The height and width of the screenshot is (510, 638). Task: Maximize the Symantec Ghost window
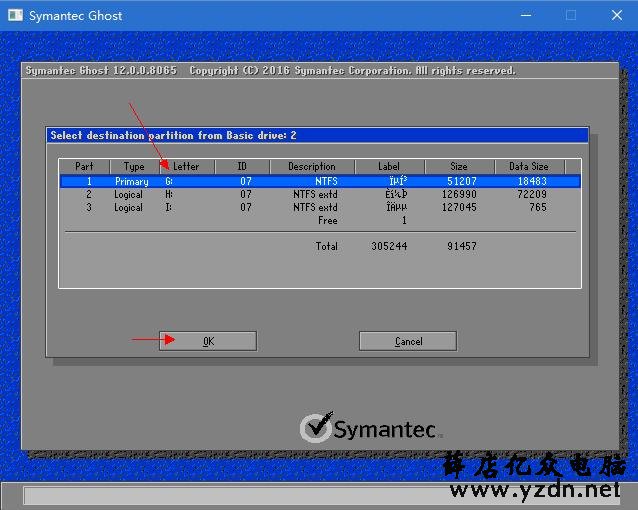point(571,15)
